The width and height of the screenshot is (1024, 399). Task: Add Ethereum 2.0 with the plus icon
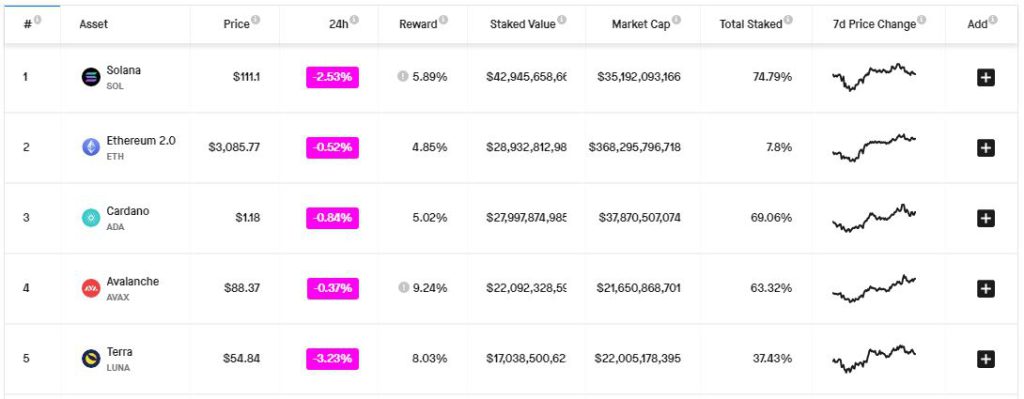985,148
